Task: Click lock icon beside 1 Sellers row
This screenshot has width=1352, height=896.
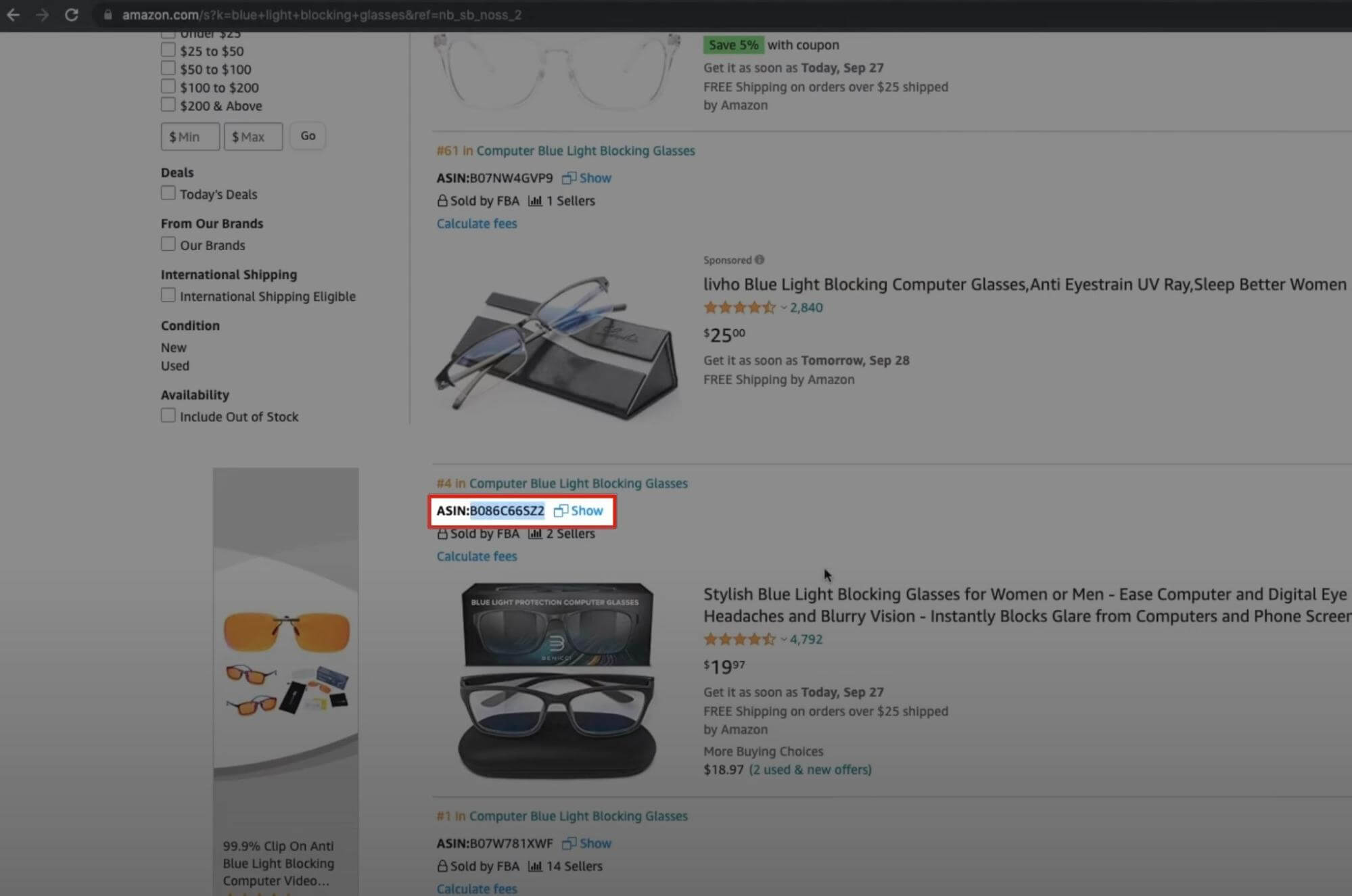Action: pyautogui.click(x=442, y=201)
